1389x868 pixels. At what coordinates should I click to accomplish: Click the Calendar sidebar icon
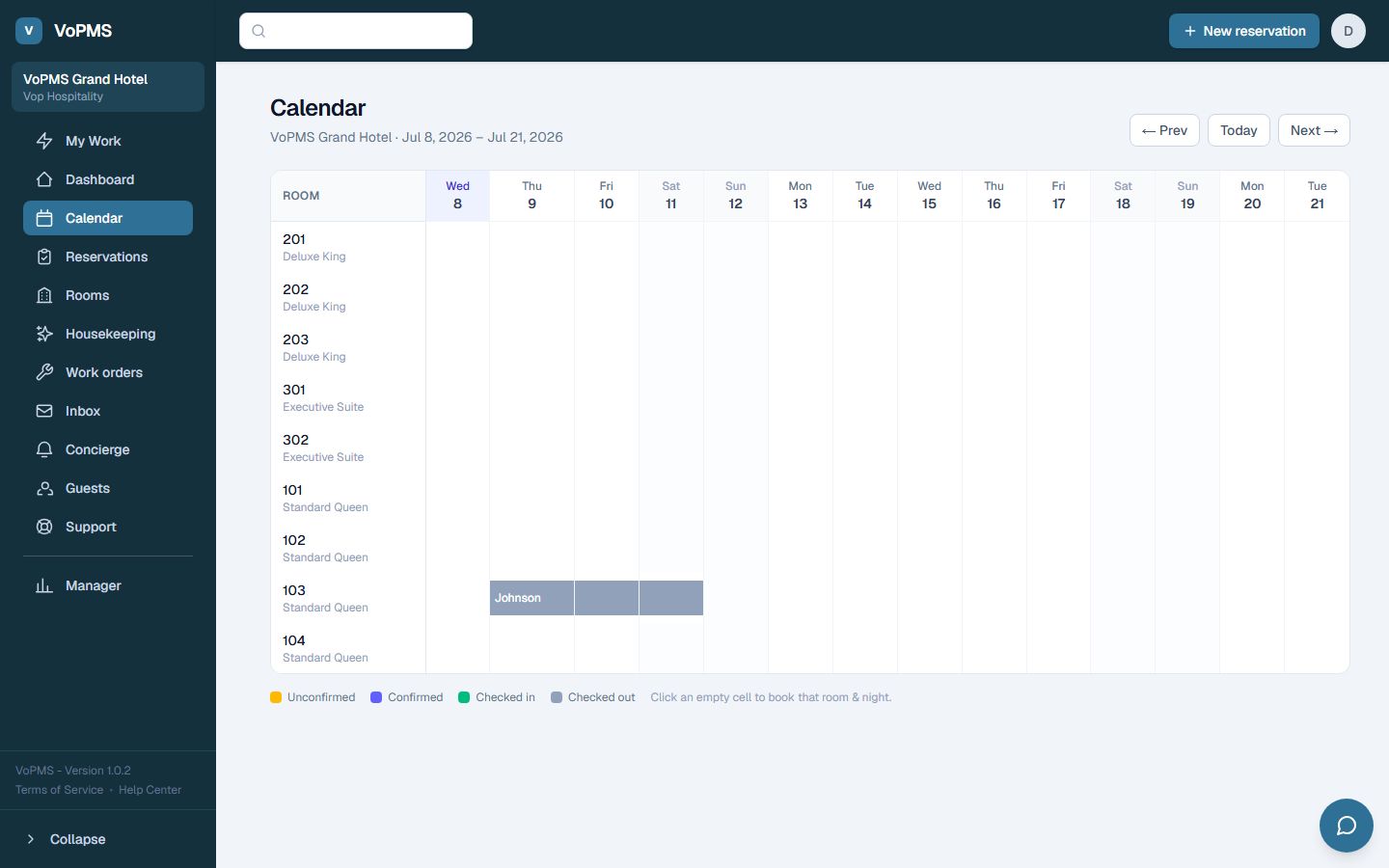click(44, 218)
